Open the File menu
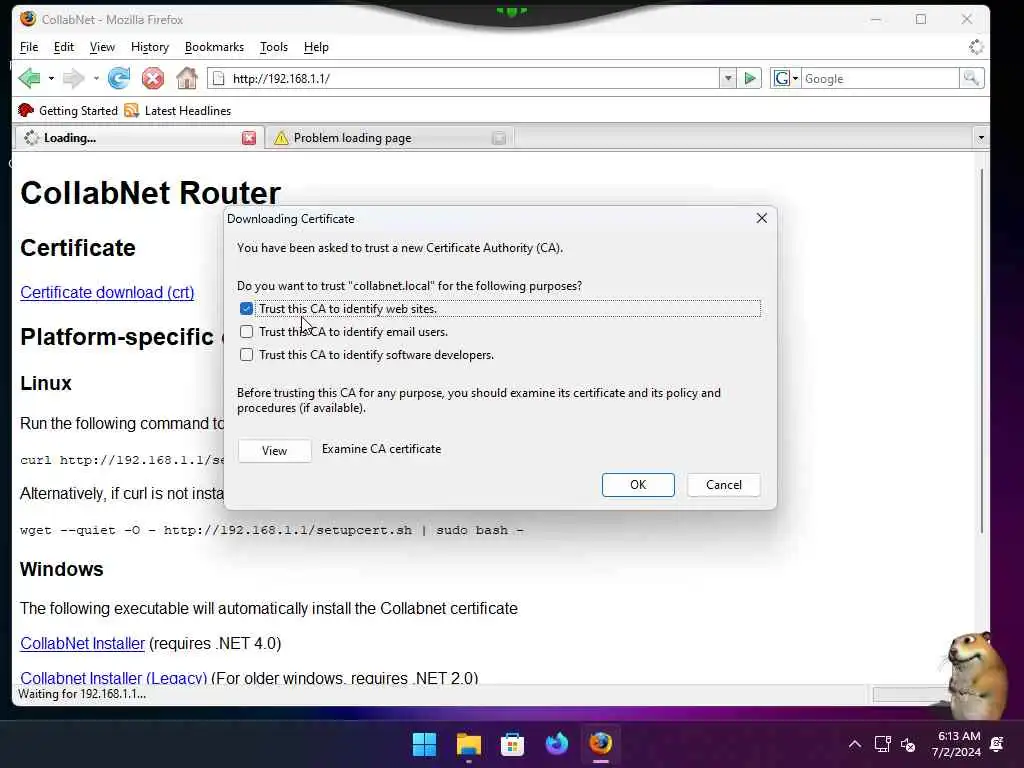The height and width of the screenshot is (768, 1024). pyautogui.click(x=29, y=47)
